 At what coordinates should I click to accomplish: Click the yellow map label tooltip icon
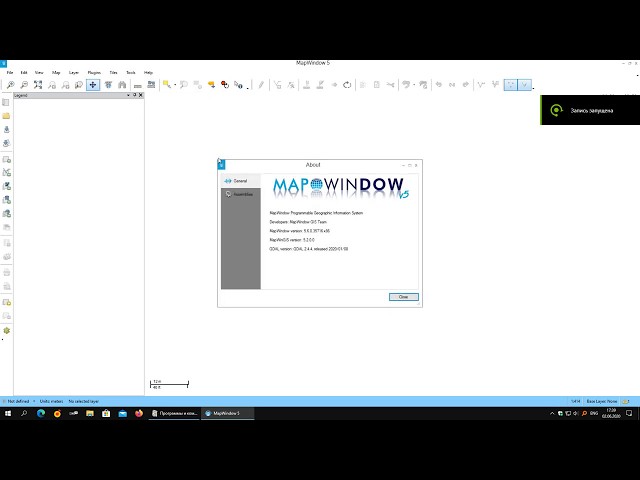pos(211,84)
